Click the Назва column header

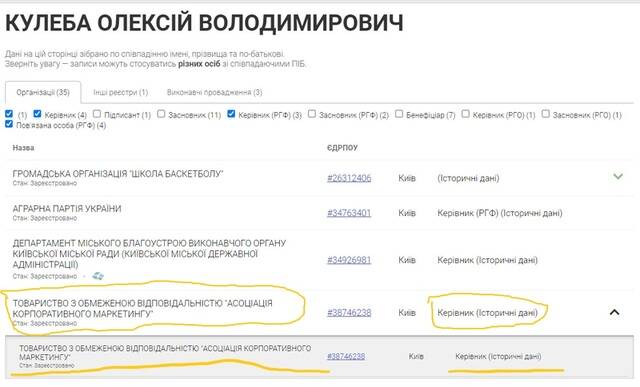tap(23, 148)
